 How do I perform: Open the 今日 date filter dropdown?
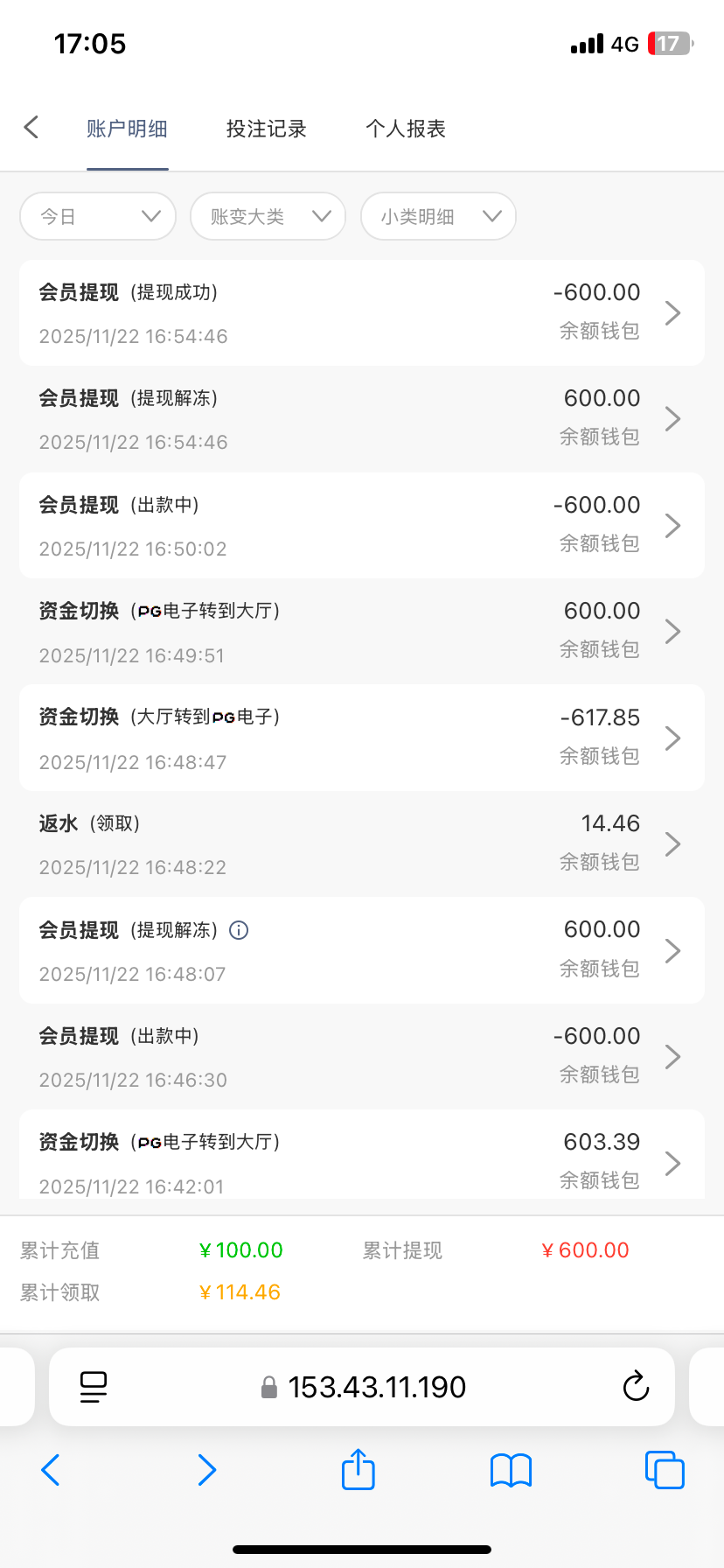(x=98, y=216)
